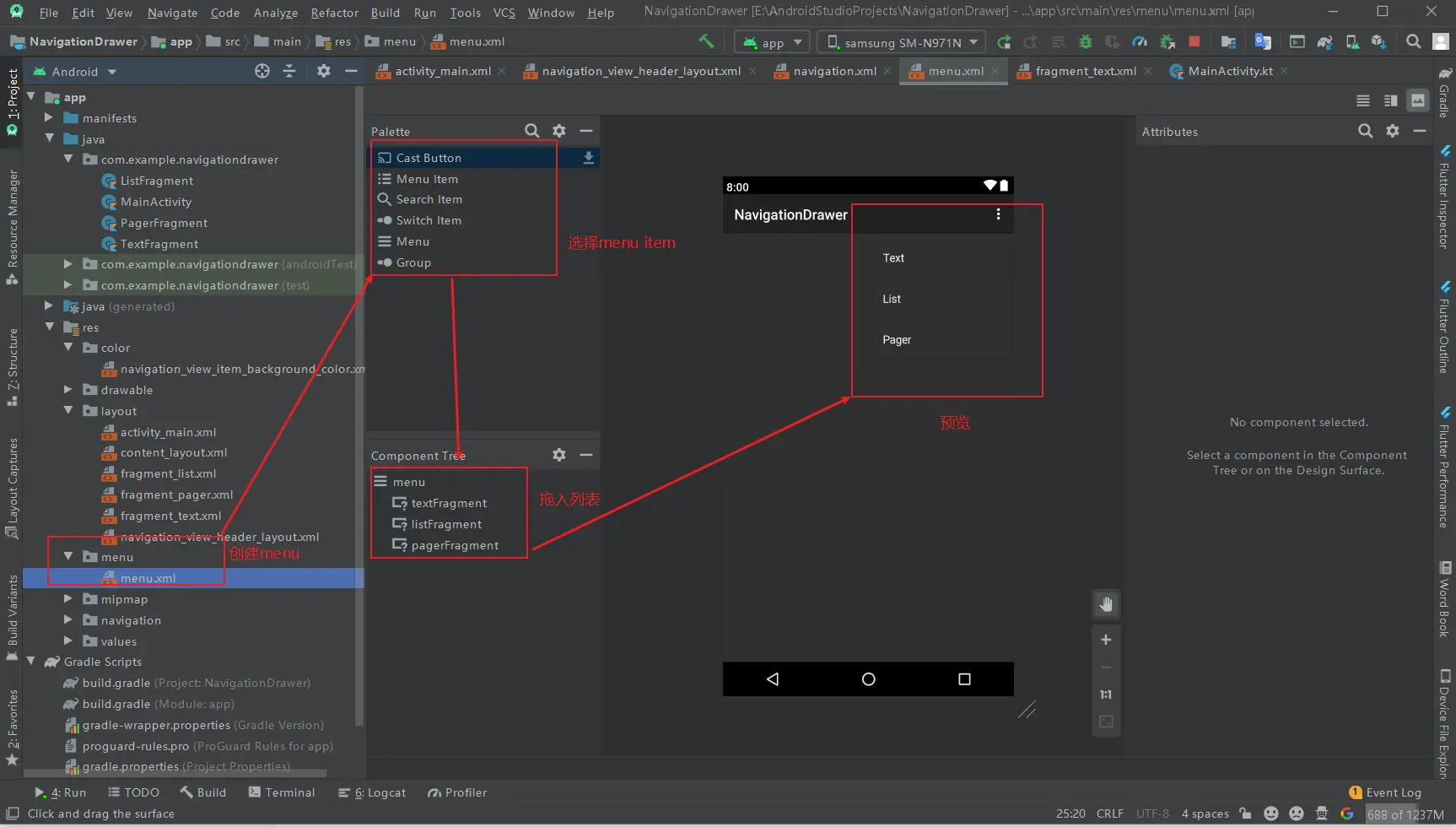Image resolution: width=1456 pixels, height=827 pixels.
Task: Open the Refactor menu
Action: click(334, 13)
